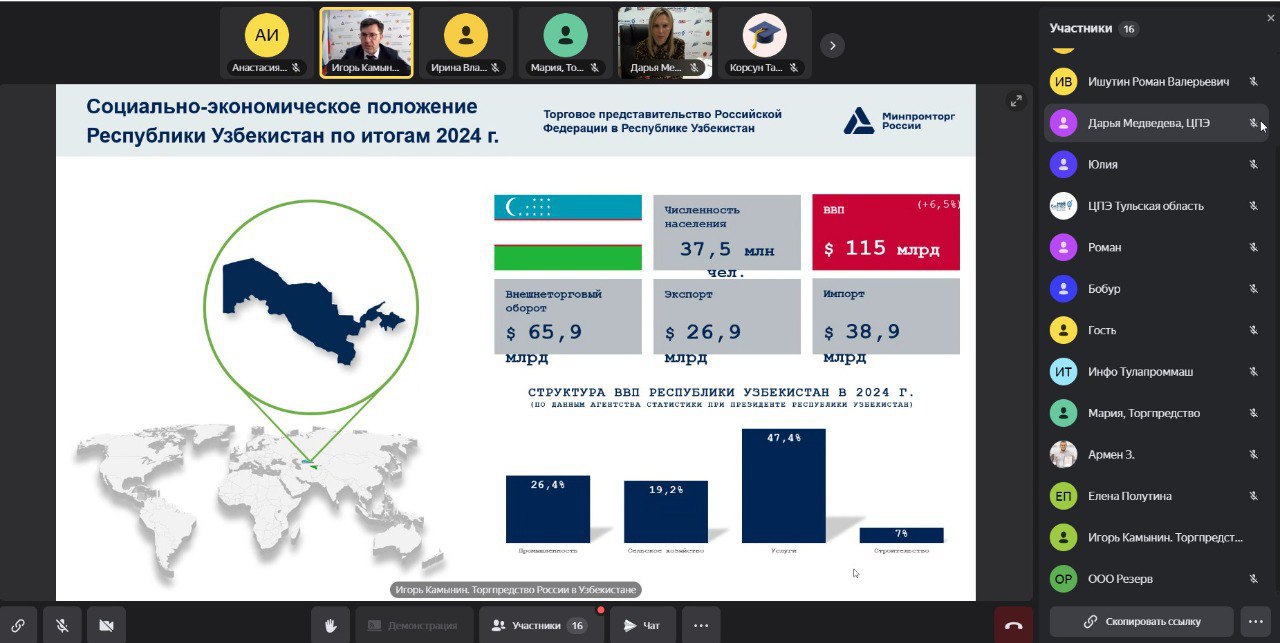This screenshot has width=1280, height=643.
Task: Toggle the Участники panel button in the toolbar
Action: pos(540,625)
